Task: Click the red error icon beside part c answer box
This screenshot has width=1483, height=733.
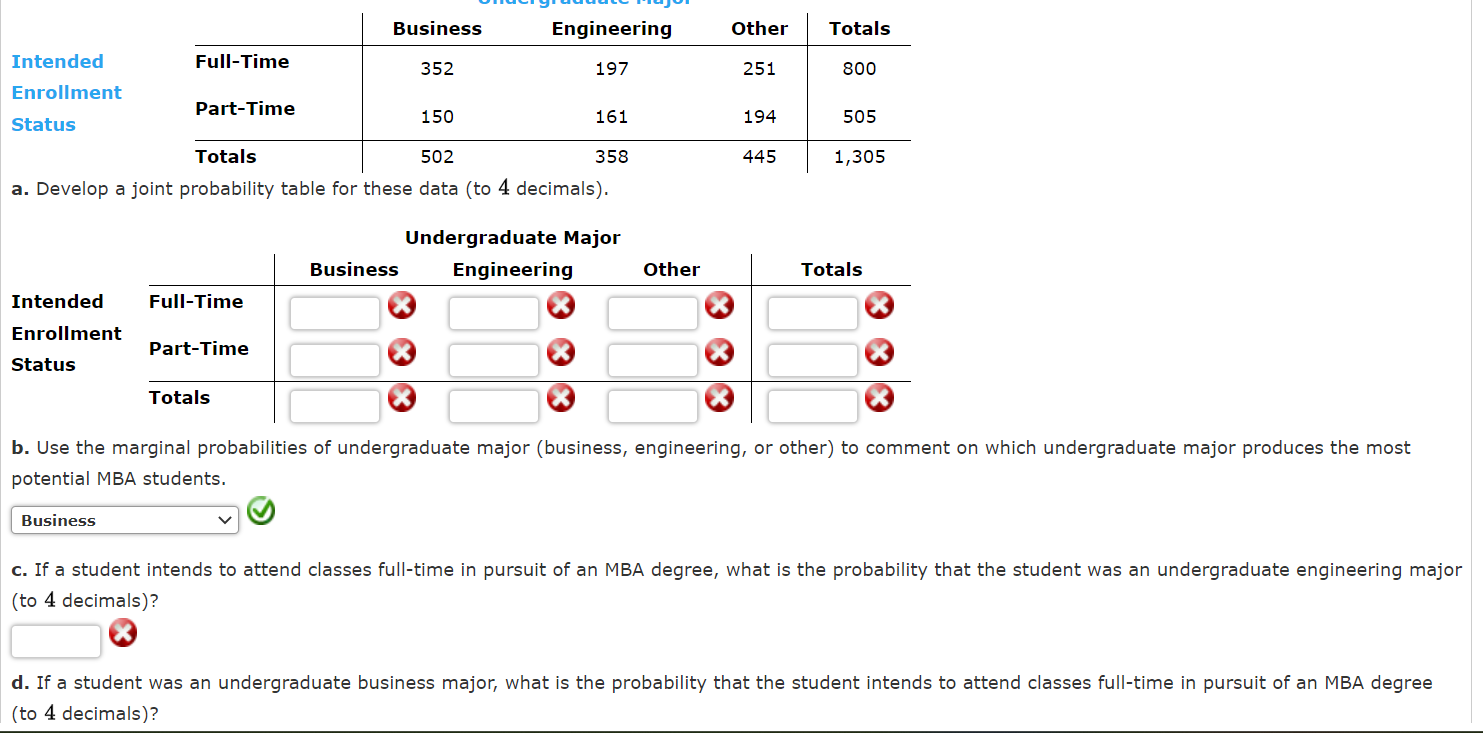Action: [123, 633]
